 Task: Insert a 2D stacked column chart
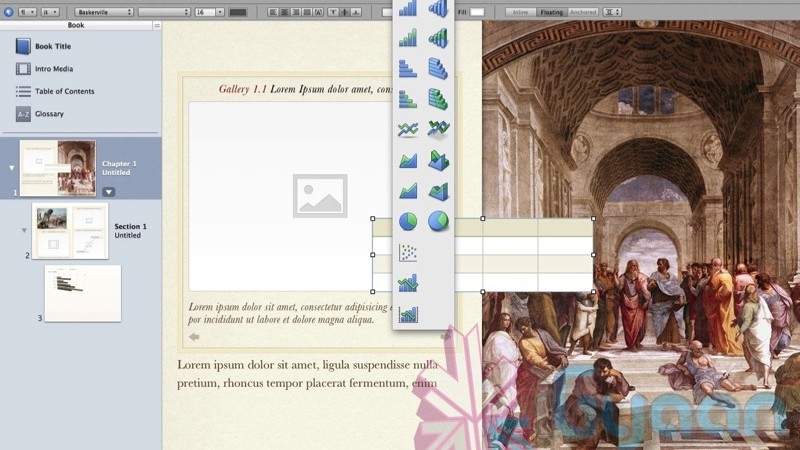(x=407, y=38)
